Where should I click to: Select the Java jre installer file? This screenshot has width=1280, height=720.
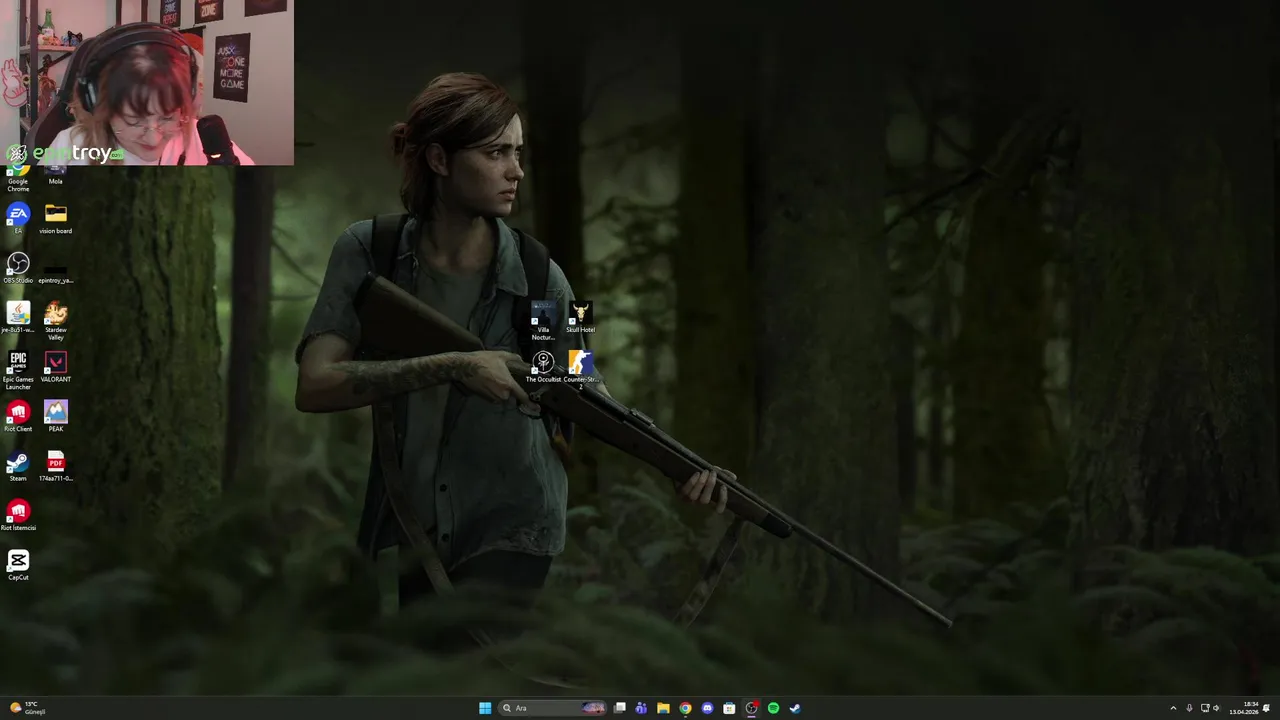click(18, 317)
